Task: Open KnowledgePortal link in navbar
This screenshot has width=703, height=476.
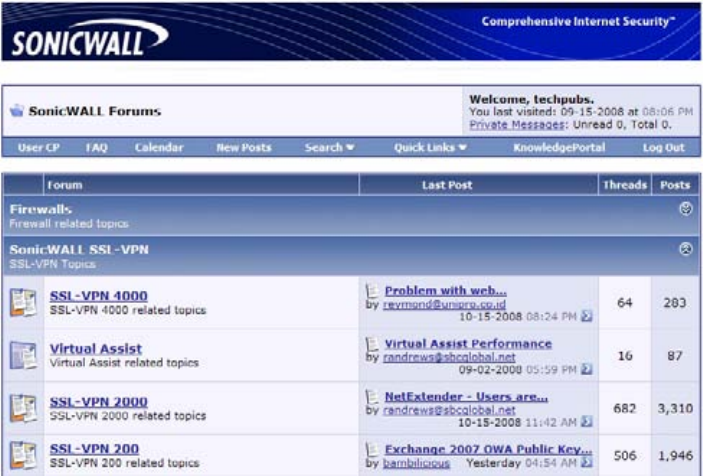Action: pyautogui.click(x=559, y=147)
